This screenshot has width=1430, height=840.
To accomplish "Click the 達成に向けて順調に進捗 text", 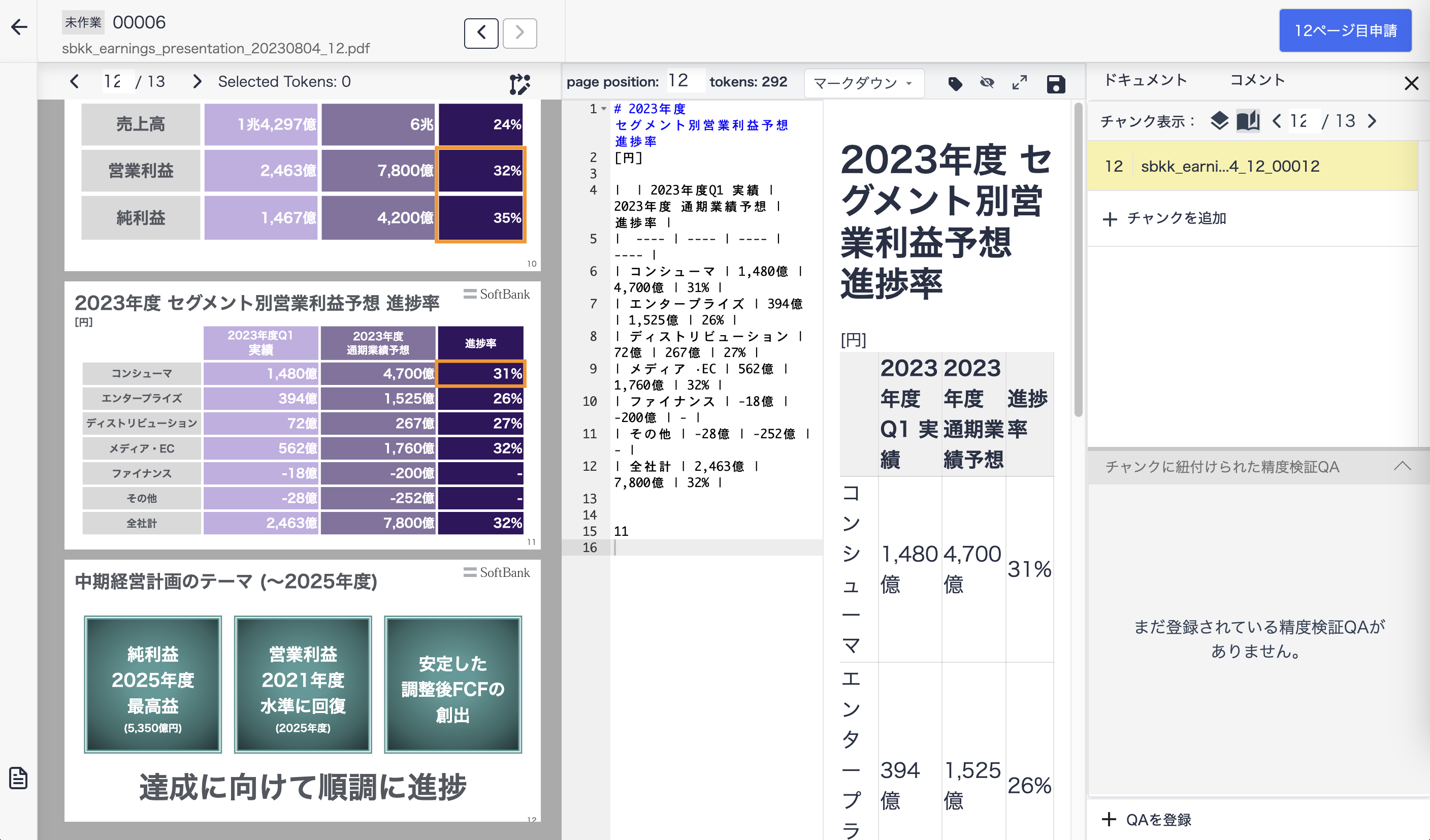I will (x=303, y=787).
